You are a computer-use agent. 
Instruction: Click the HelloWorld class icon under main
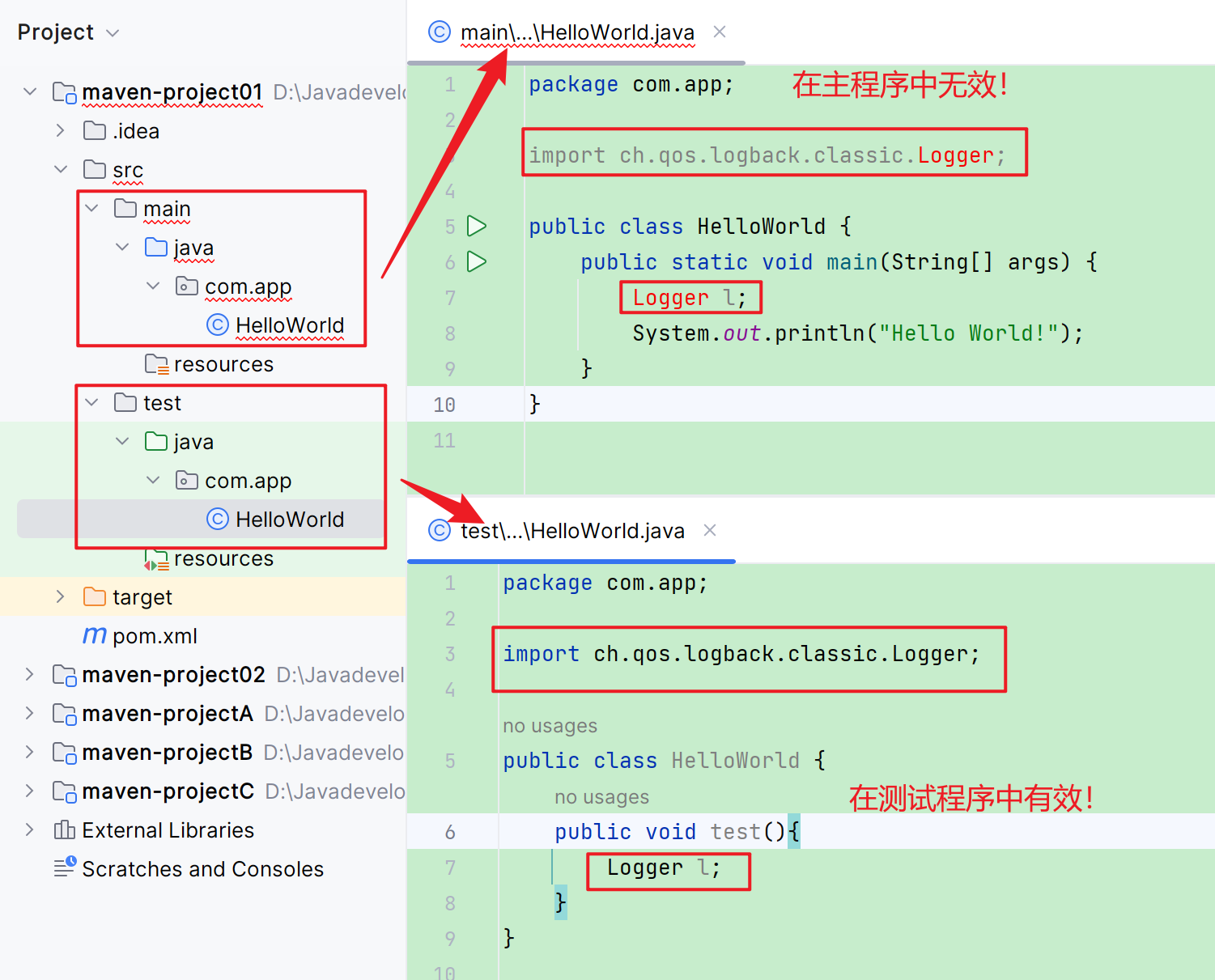point(218,325)
